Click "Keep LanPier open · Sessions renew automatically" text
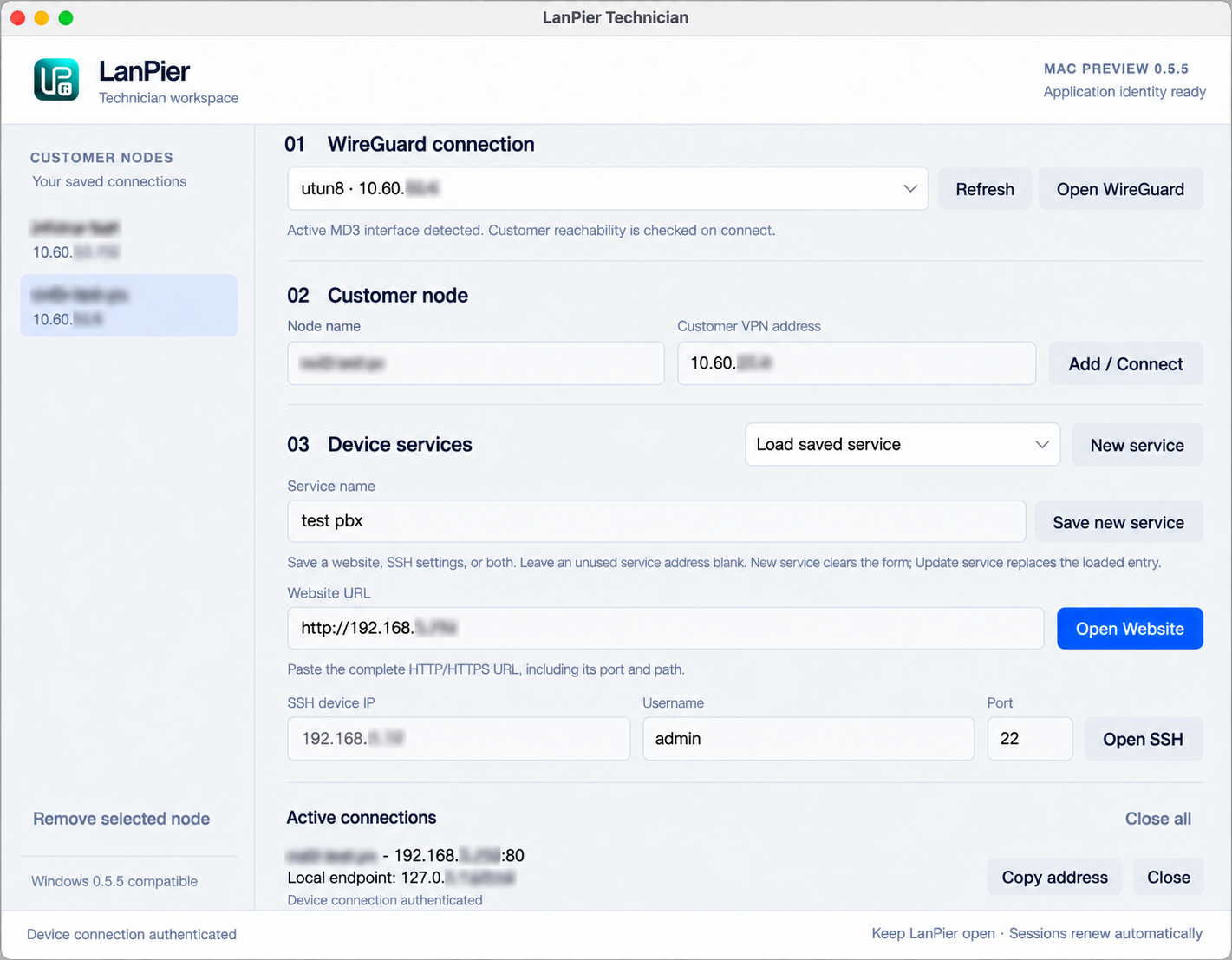This screenshot has width=1232, height=960. [x=1037, y=933]
